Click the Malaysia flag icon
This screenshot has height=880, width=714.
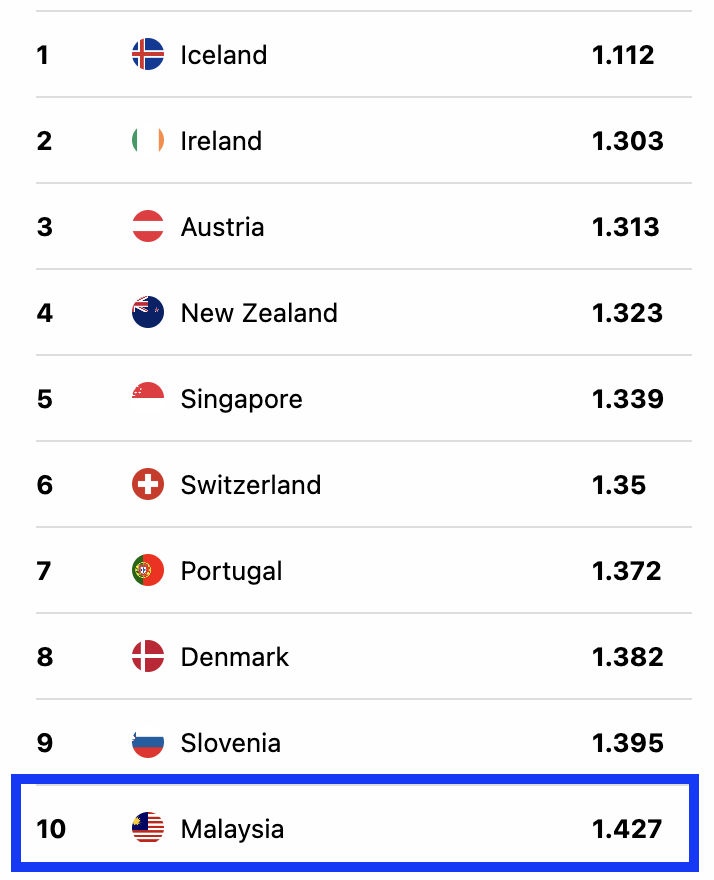click(148, 829)
